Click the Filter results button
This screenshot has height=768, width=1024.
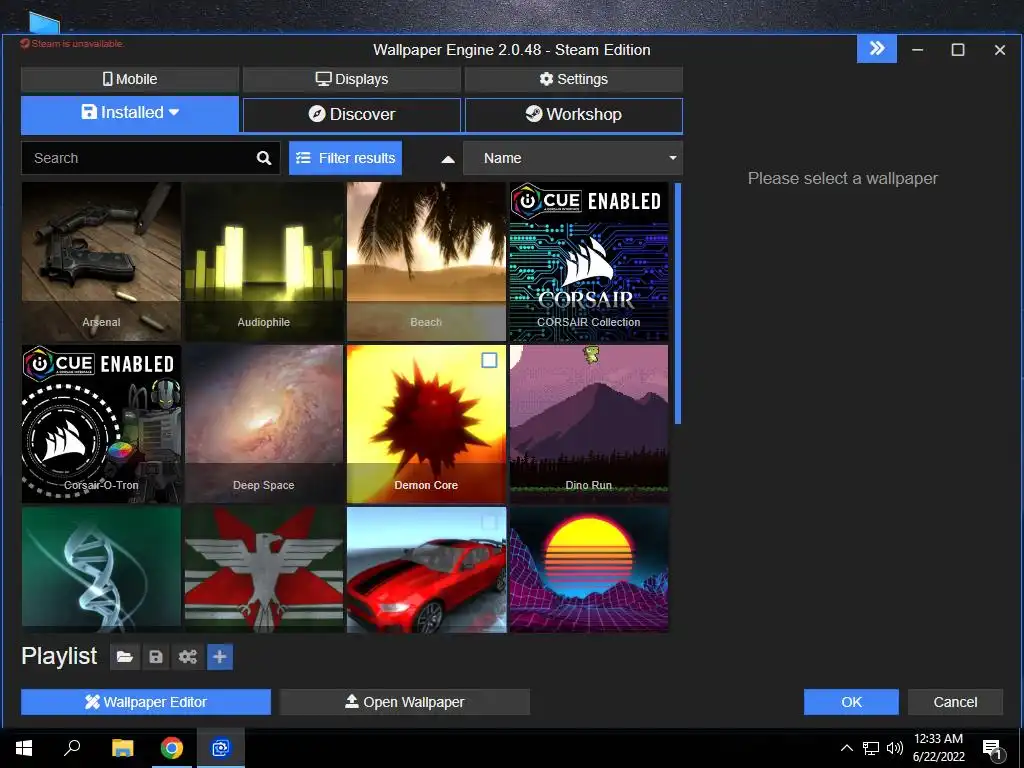[x=345, y=158]
